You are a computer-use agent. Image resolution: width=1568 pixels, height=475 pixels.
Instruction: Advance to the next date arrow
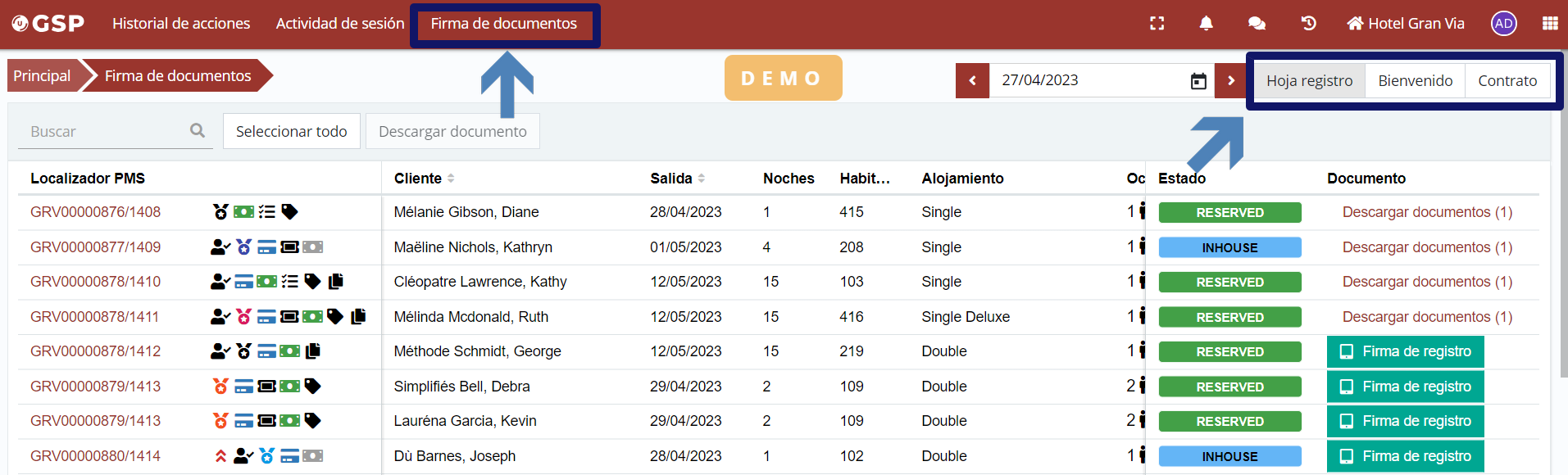pos(1230,81)
